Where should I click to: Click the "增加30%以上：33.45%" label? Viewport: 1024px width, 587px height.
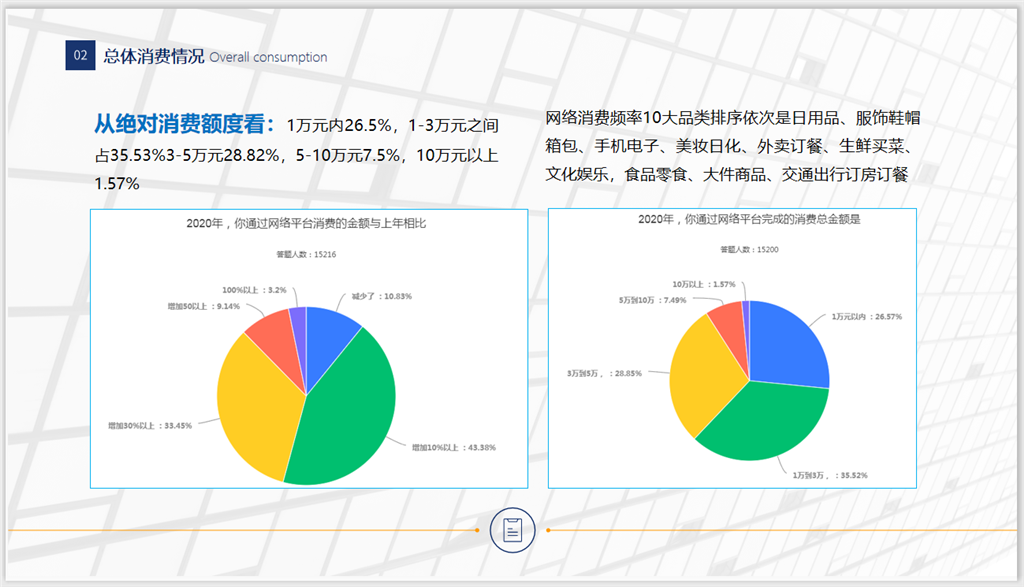pos(150,424)
